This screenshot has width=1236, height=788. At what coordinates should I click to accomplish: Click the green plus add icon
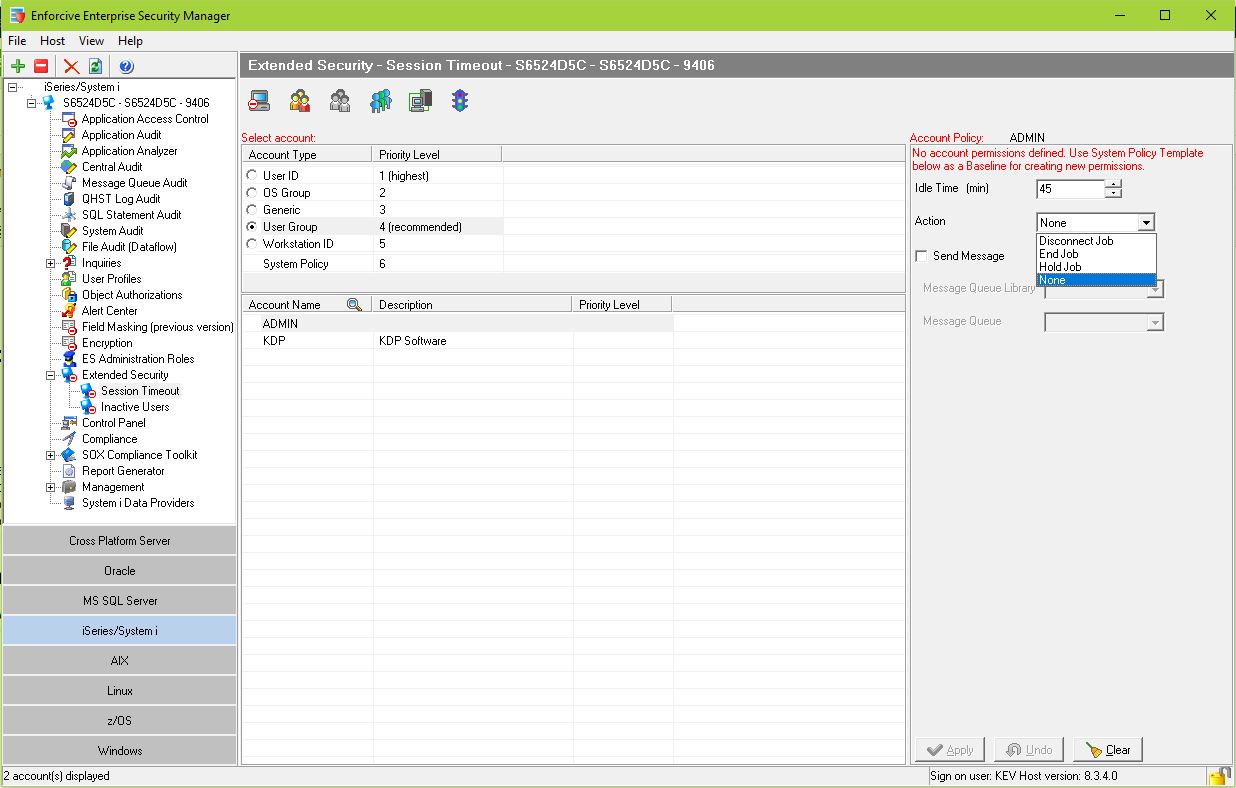17,66
